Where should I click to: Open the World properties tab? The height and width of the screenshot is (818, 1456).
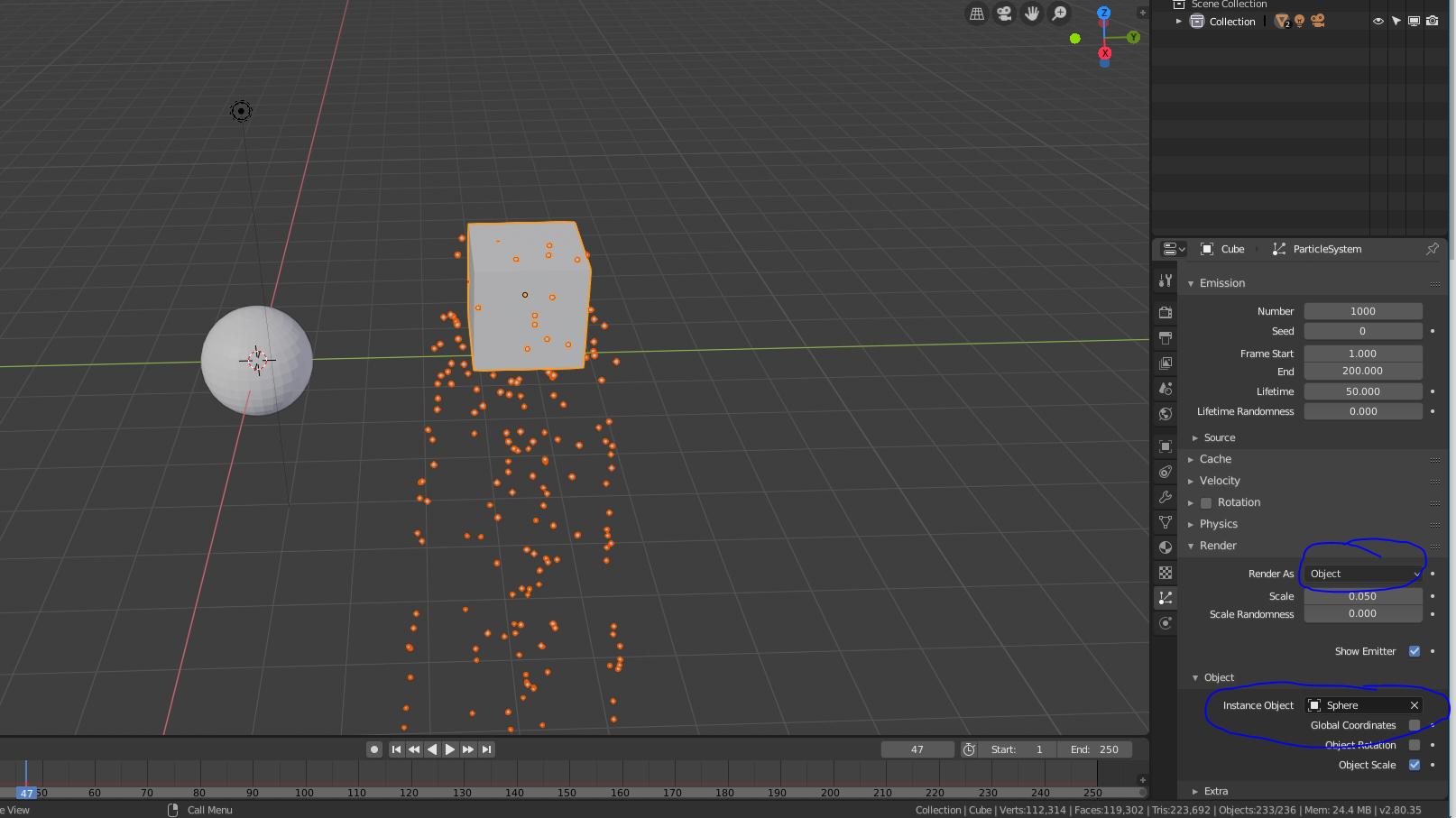click(x=1166, y=414)
